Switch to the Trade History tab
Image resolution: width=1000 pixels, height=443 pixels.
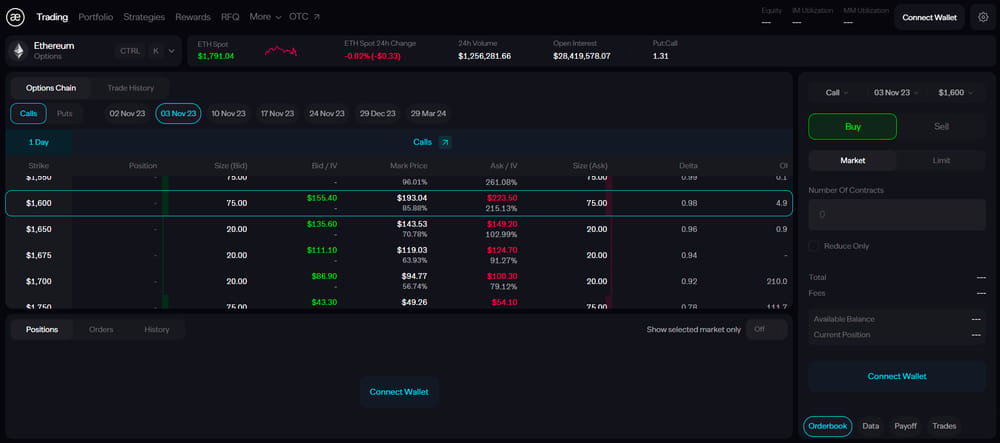pyautogui.click(x=130, y=88)
